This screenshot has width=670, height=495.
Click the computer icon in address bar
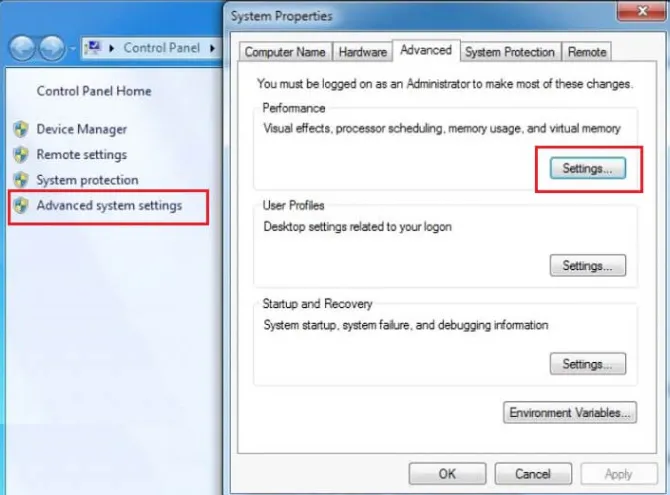(93, 47)
